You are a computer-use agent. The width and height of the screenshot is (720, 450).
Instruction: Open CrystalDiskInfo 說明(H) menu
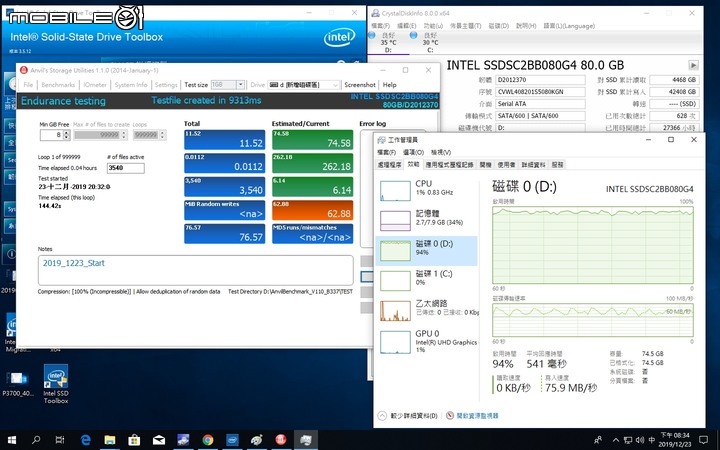(x=526, y=26)
